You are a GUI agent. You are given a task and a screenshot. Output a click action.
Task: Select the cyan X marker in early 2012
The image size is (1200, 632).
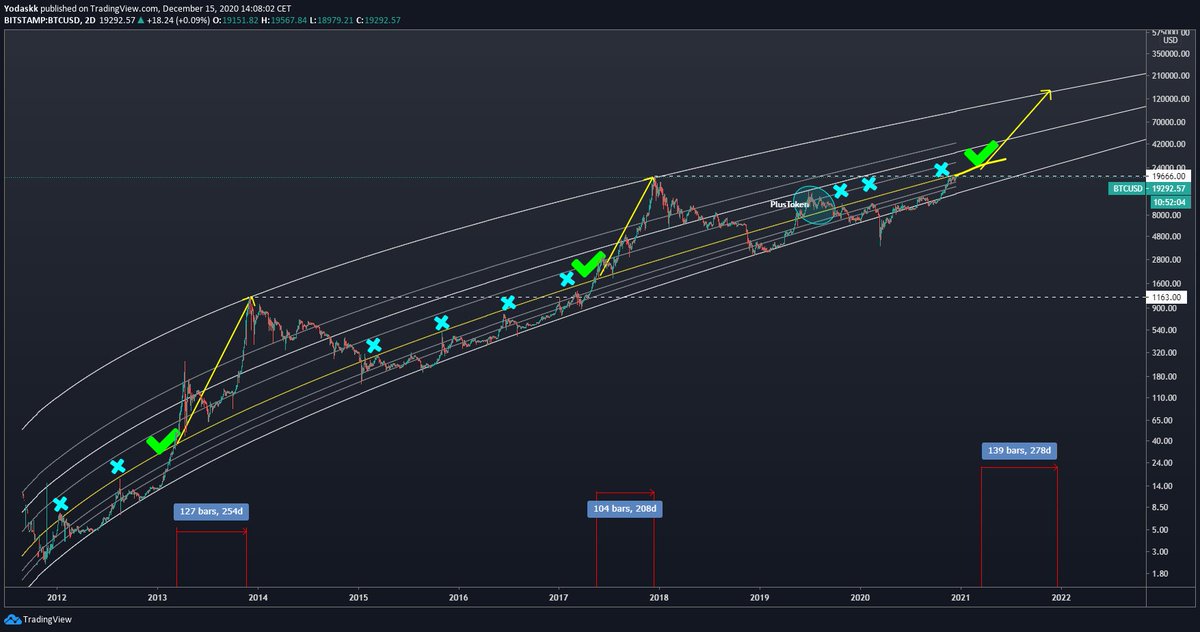[61, 503]
